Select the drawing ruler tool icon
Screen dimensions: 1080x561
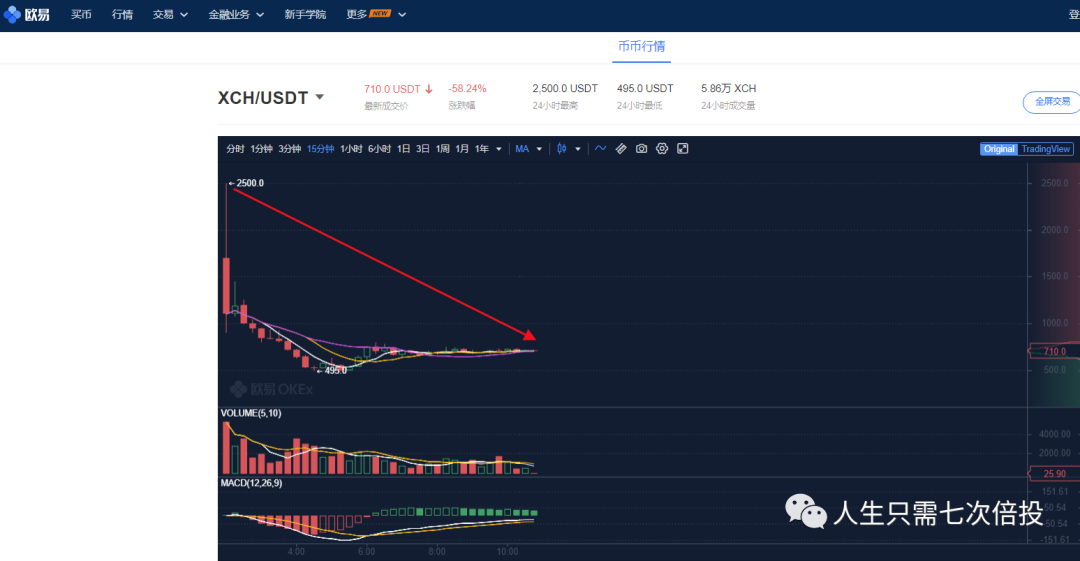[x=621, y=149]
